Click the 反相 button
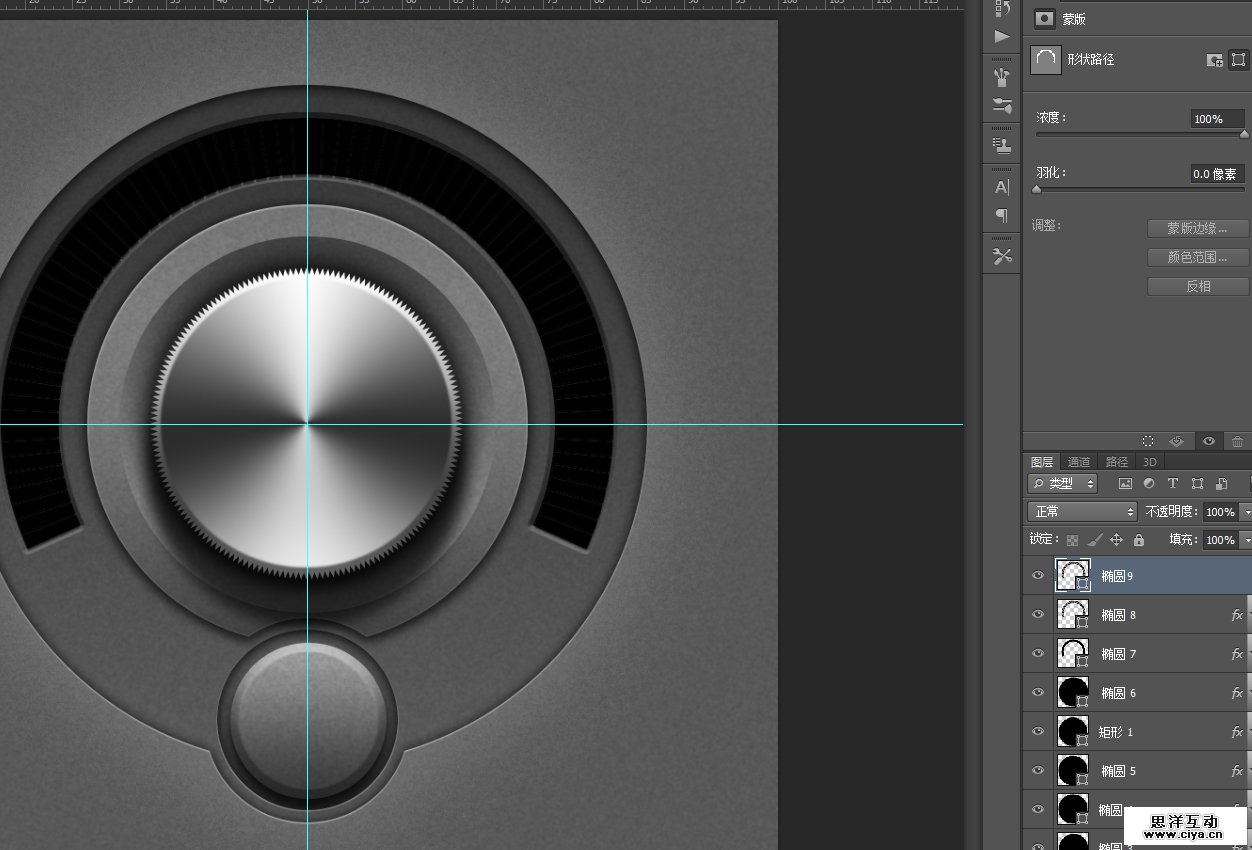Viewport: 1252px width, 850px height. point(1198,286)
